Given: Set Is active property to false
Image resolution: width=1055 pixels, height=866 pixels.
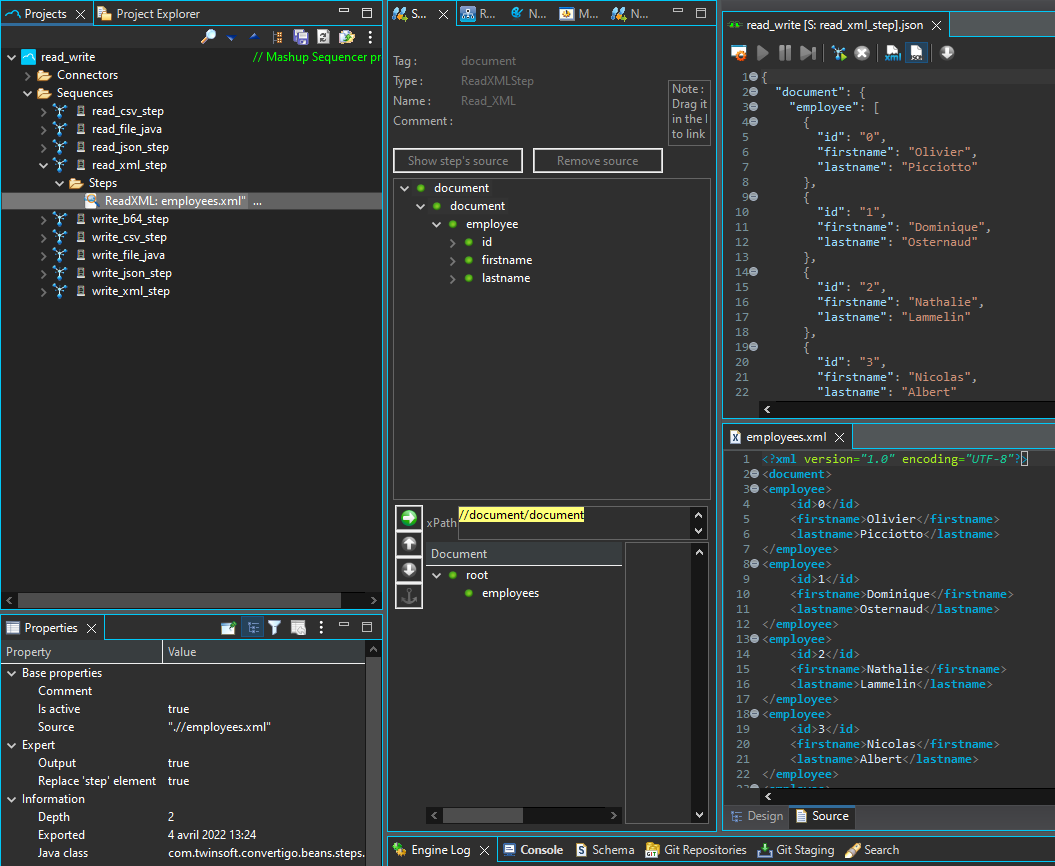Looking at the screenshot, I should (178, 708).
